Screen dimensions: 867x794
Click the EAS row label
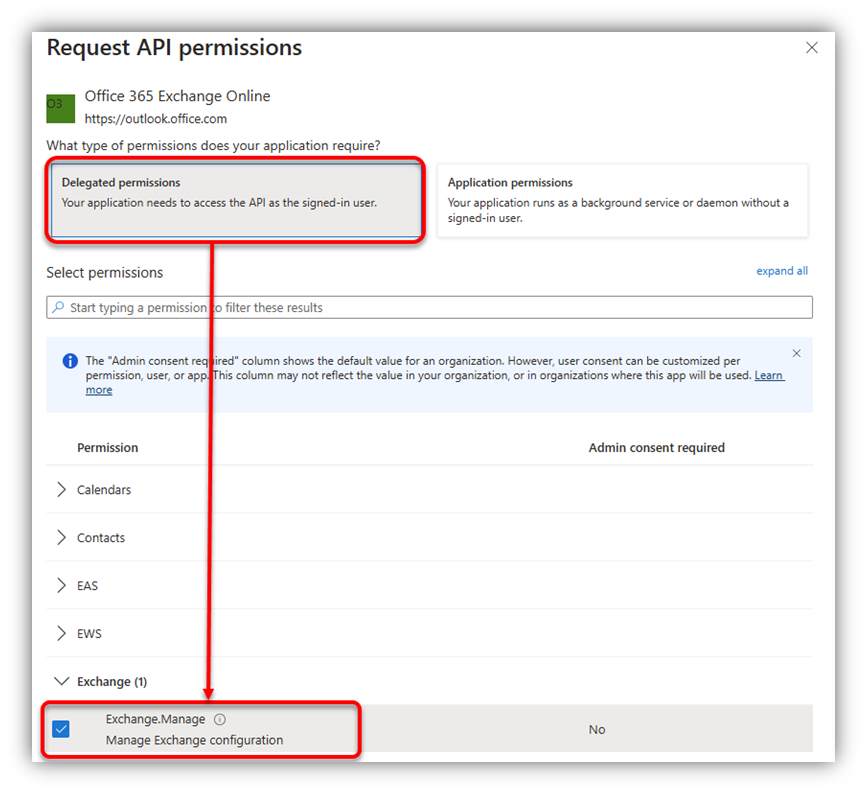pyautogui.click(x=87, y=586)
